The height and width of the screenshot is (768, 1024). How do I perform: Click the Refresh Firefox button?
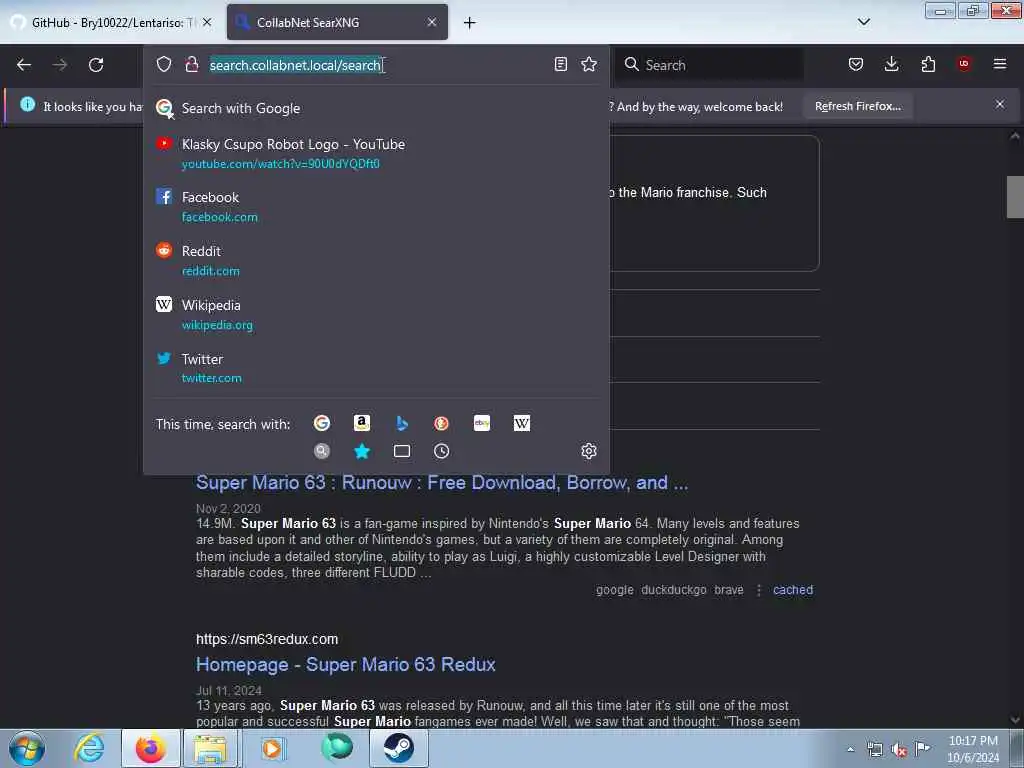pyautogui.click(x=857, y=106)
